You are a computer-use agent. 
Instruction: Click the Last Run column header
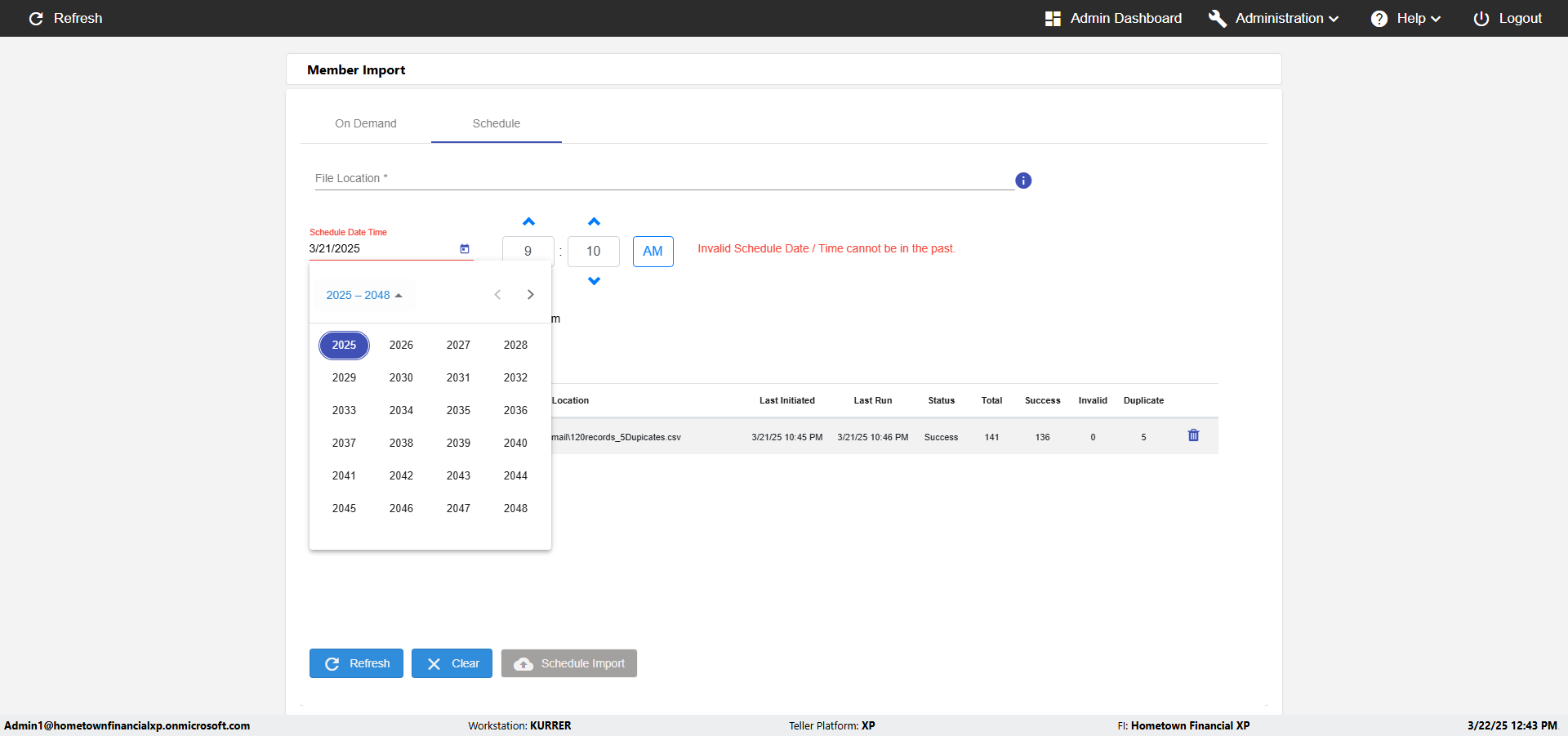(x=873, y=400)
